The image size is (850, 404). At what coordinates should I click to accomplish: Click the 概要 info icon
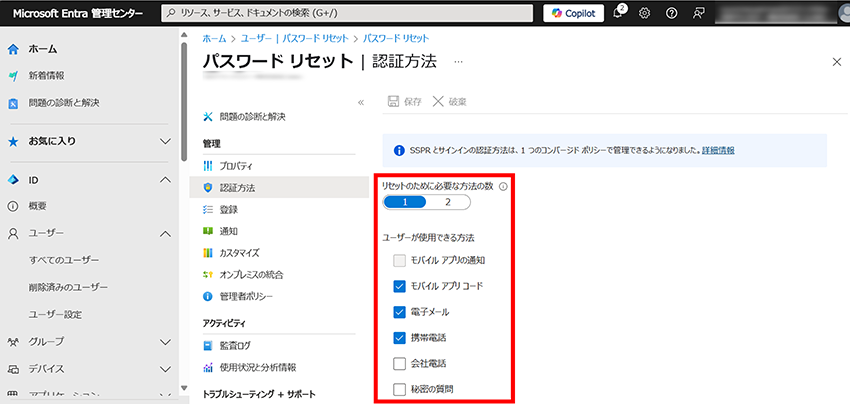coord(13,206)
